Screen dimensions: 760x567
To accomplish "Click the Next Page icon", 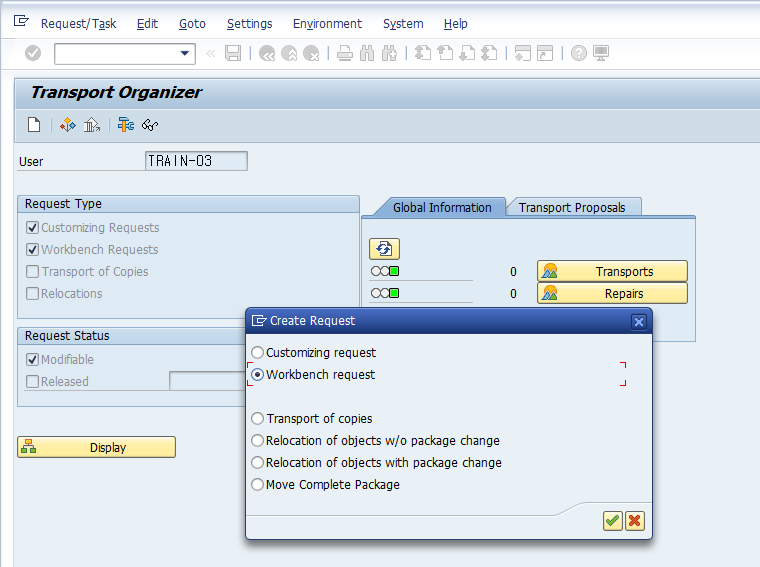I will pyautogui.click(x=467, y=53).
